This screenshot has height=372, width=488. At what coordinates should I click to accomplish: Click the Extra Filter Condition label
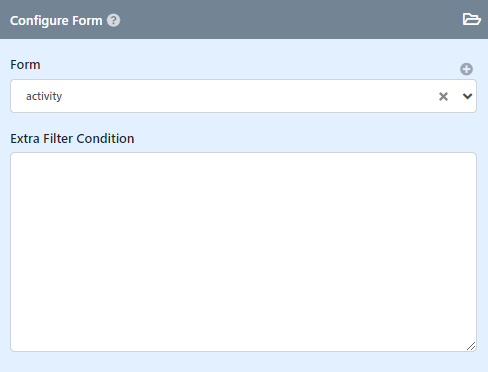pos(72,139)
